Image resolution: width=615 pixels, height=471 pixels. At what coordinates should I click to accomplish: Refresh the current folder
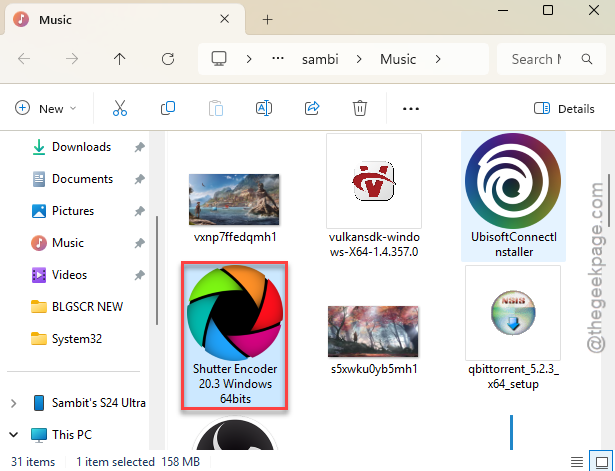pos(168,59)
